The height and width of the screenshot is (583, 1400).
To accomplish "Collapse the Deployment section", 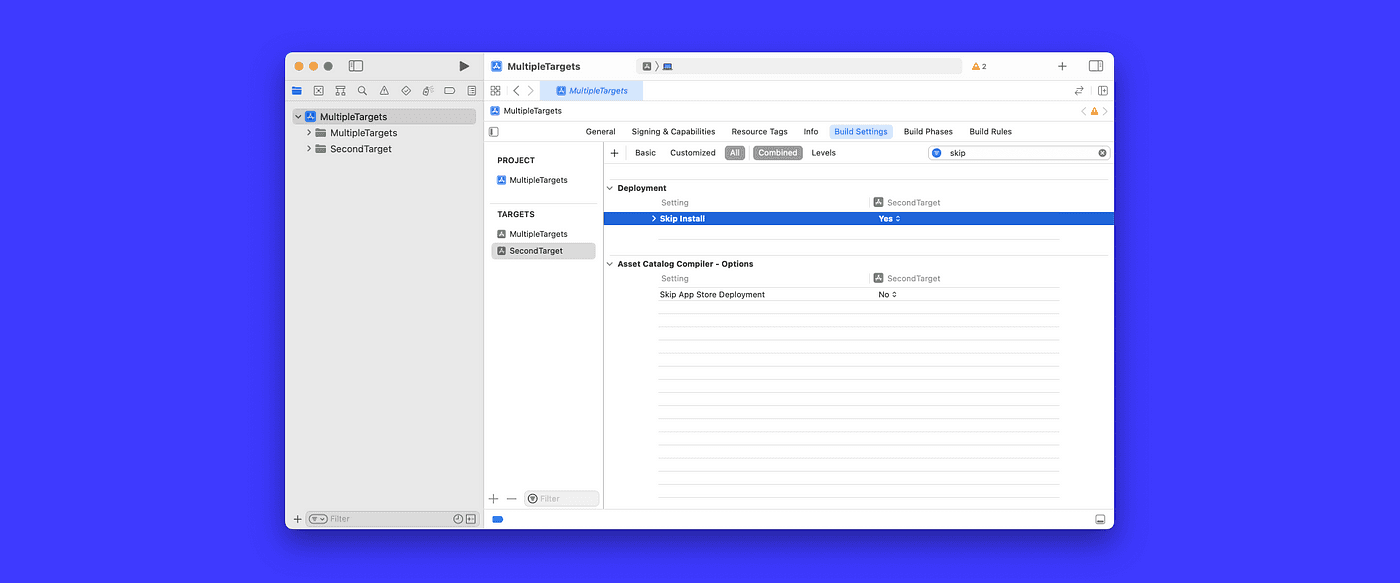I will (x=610, y=187).
